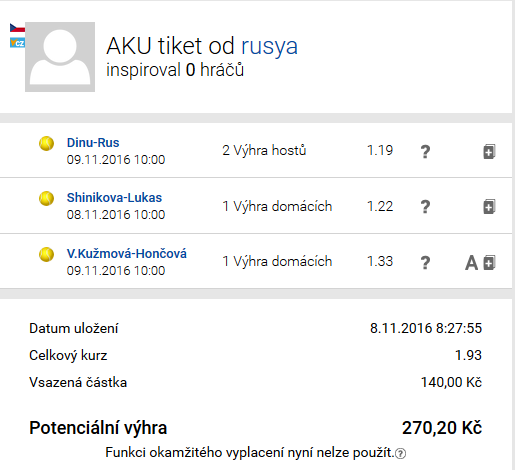Click the 1.19 odds for Dinu-Rus

coord(380,150)
